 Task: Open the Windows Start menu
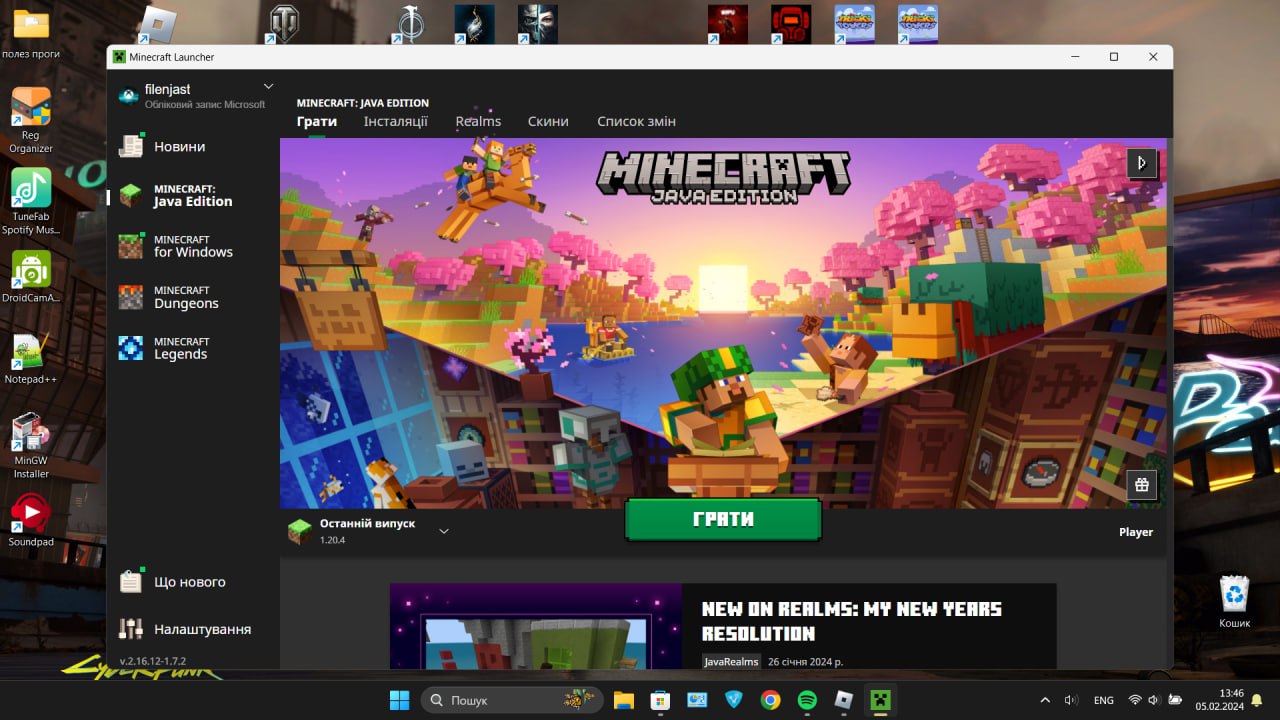399,700
